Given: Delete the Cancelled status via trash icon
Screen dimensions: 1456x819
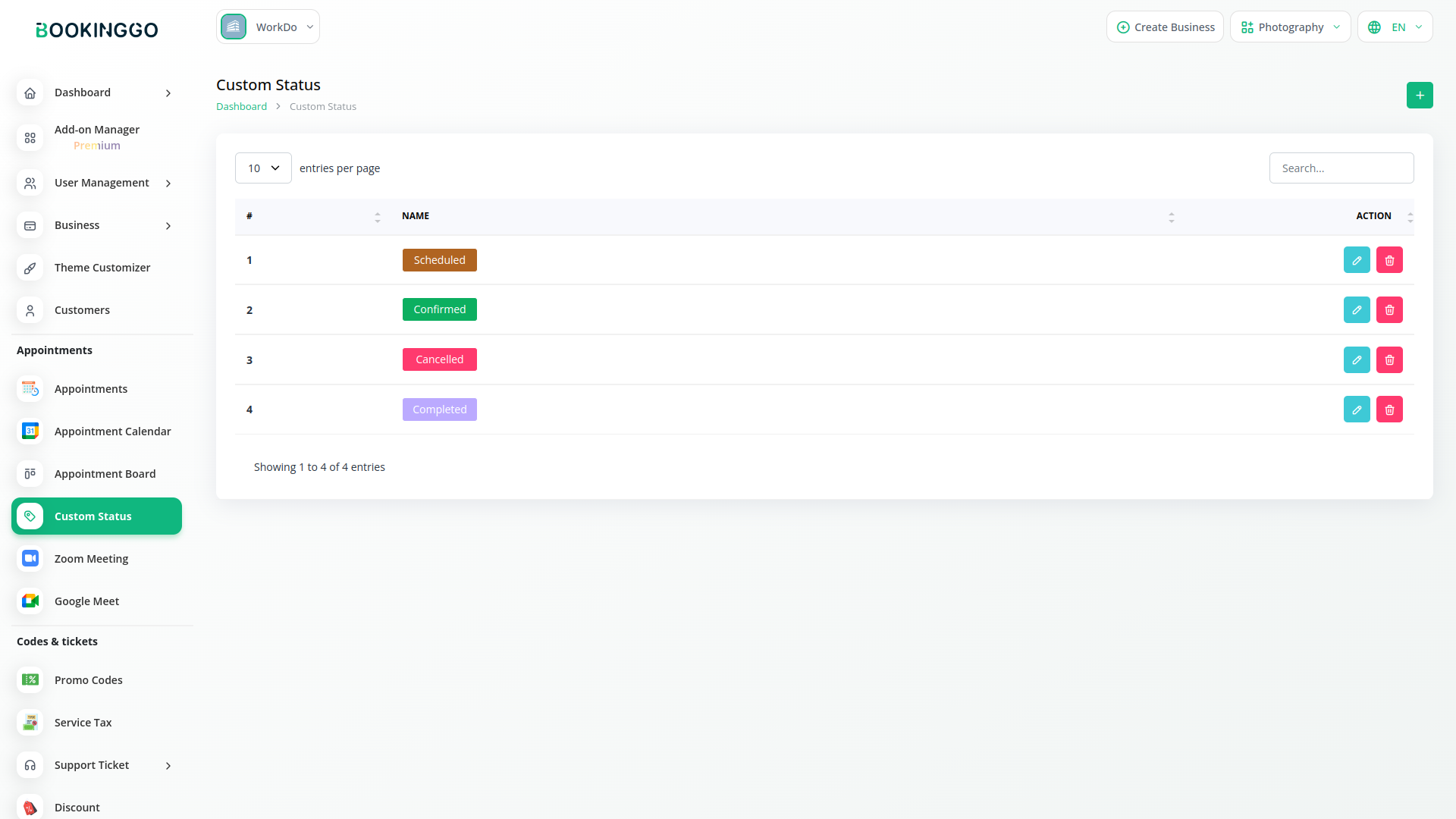Looking at the screenshot, I should click(x=1389, y=360).
